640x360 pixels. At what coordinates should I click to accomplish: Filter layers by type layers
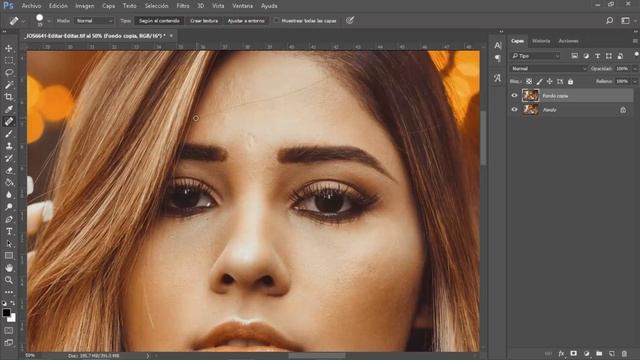(x=597, y=56)
